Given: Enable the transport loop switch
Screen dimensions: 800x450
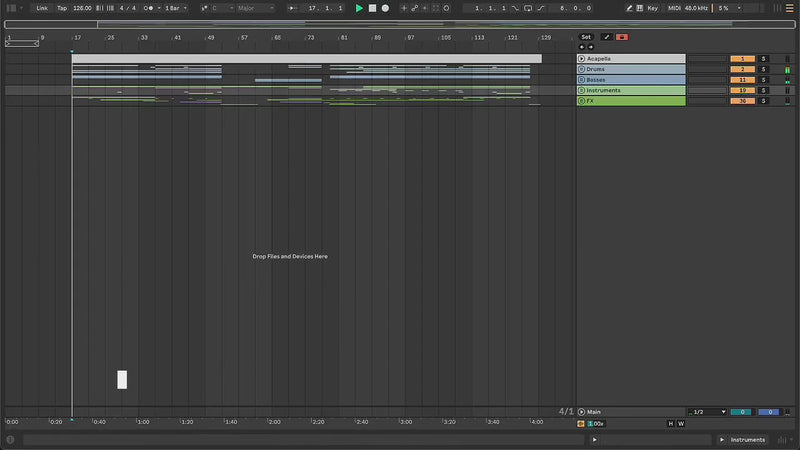Looking at the screenshot, I should coord(527,8).
